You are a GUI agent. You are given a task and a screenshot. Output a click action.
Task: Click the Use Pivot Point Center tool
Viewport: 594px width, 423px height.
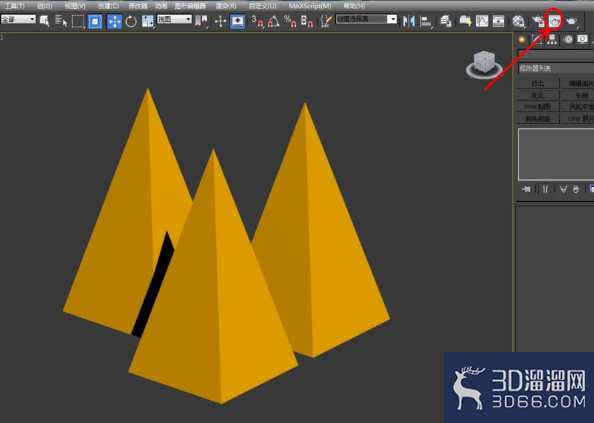pos(202,21)
